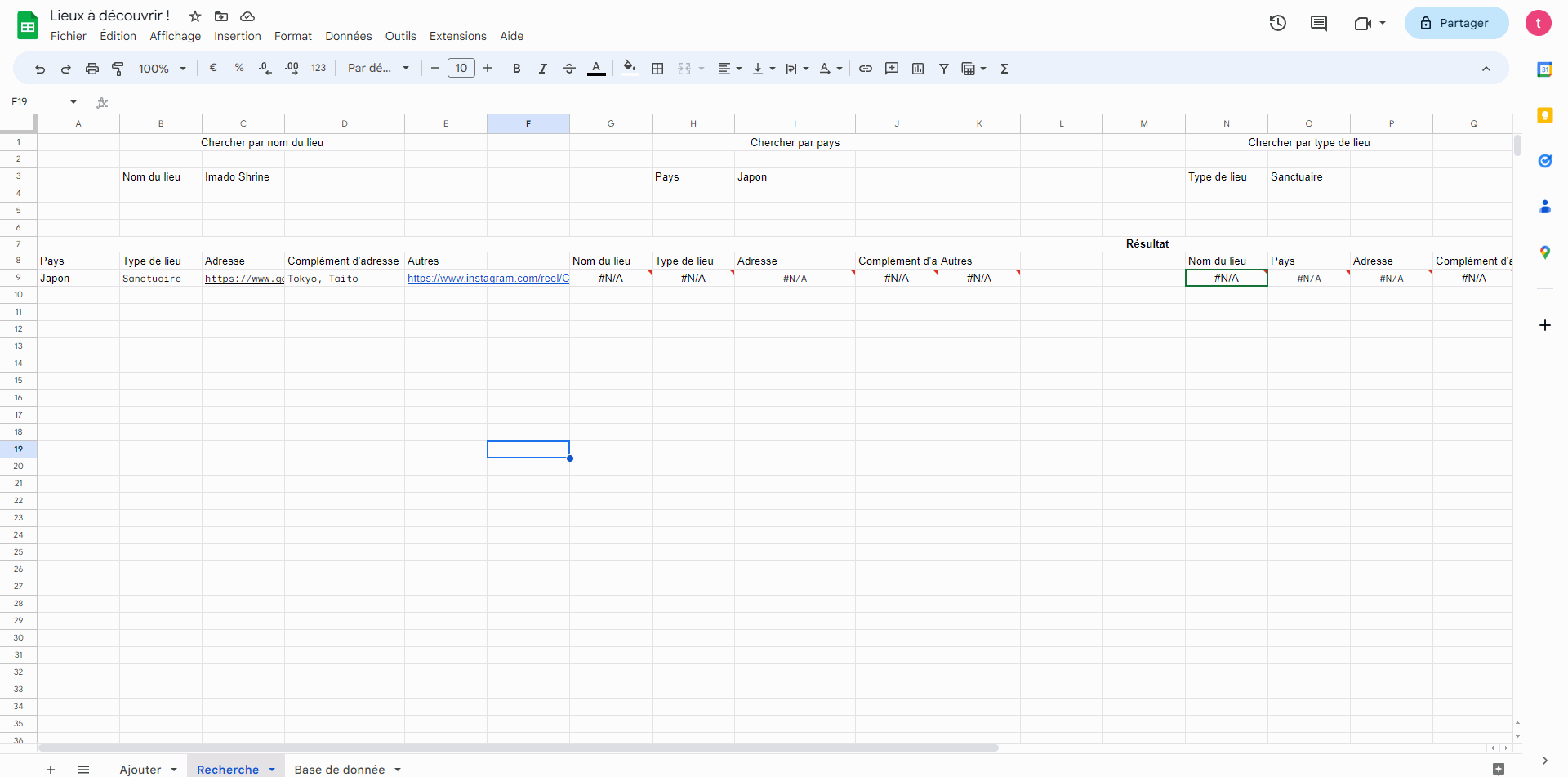This screenshot has height=777, width=1568.
Task: Click the Create filter funnel icon
Action: [944, 69]
